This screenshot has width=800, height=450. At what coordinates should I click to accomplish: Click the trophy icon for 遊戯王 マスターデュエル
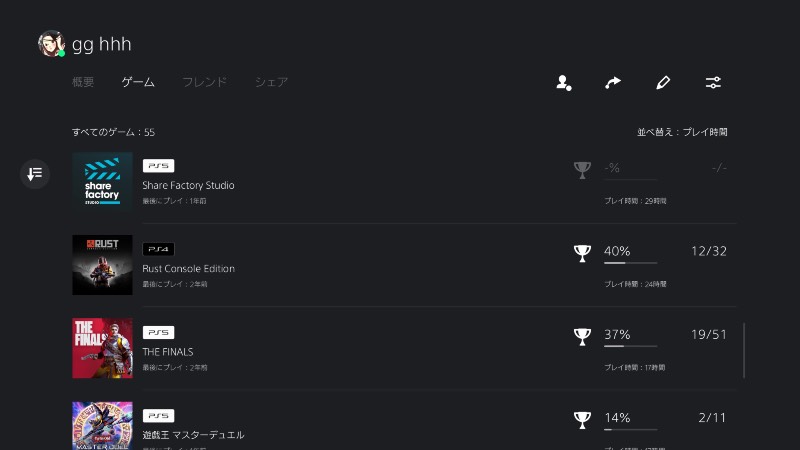582,419
